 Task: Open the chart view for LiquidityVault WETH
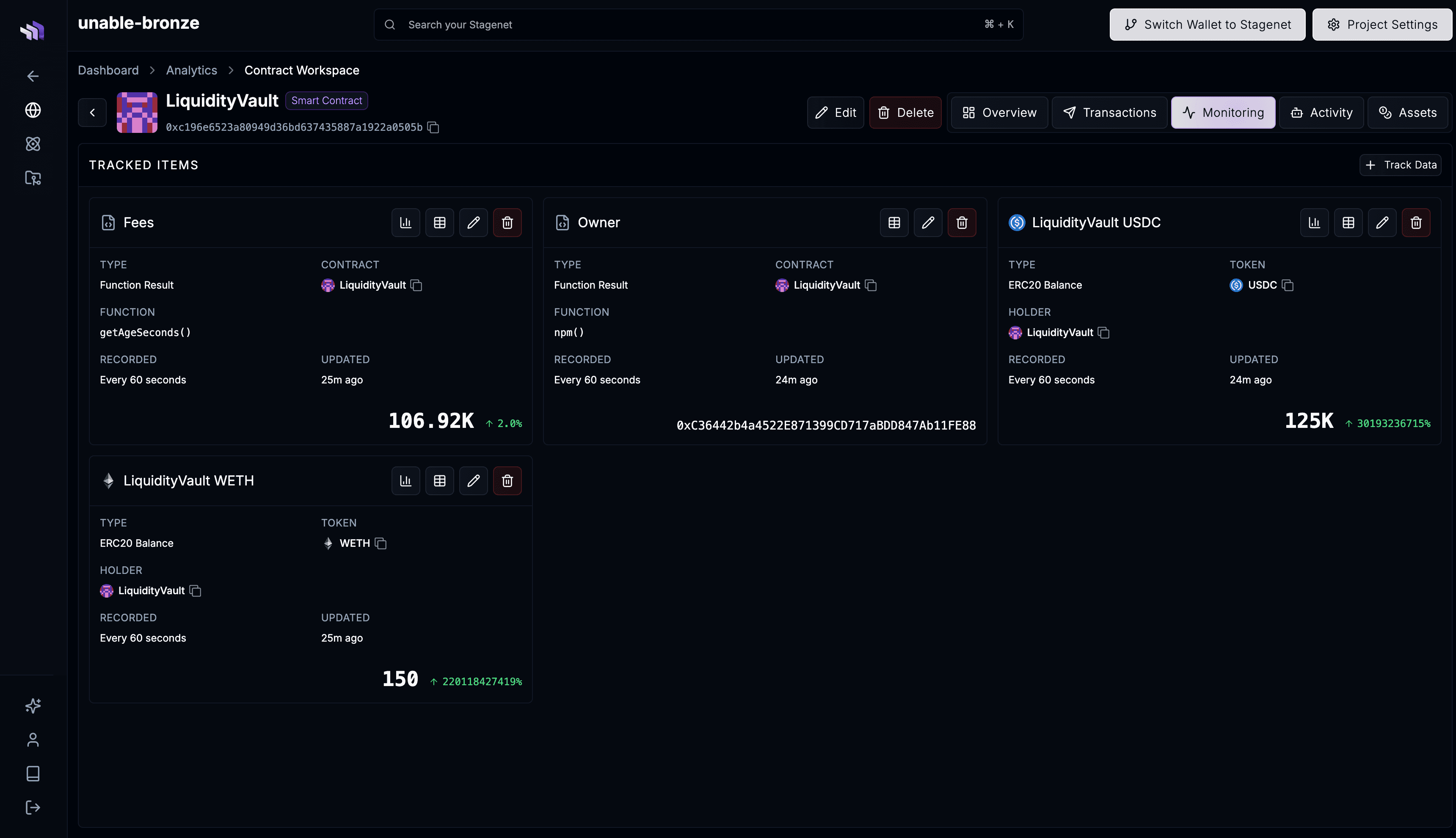[406, 481]
